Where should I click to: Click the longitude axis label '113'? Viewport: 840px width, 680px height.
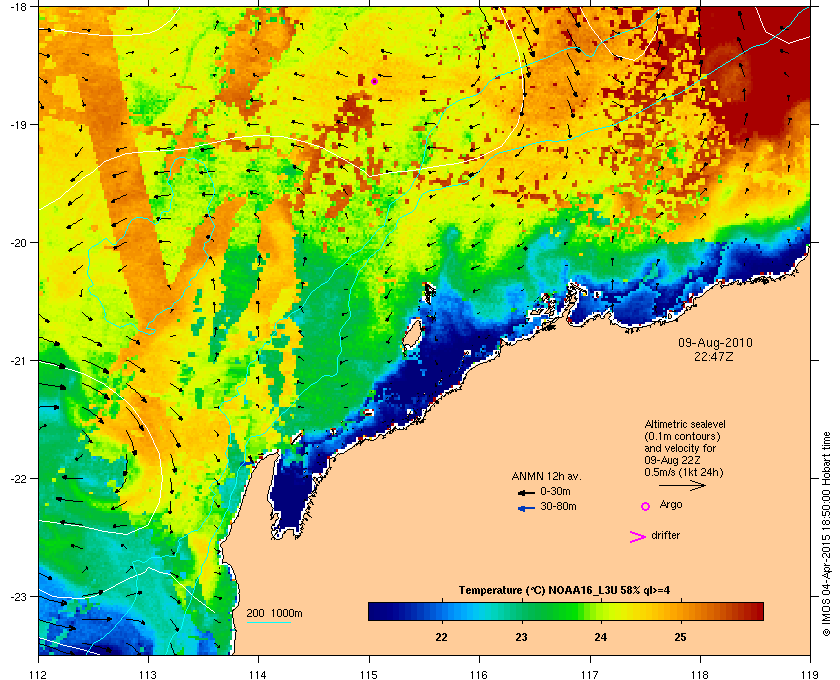pyautogui.click(x=148, y=674)
